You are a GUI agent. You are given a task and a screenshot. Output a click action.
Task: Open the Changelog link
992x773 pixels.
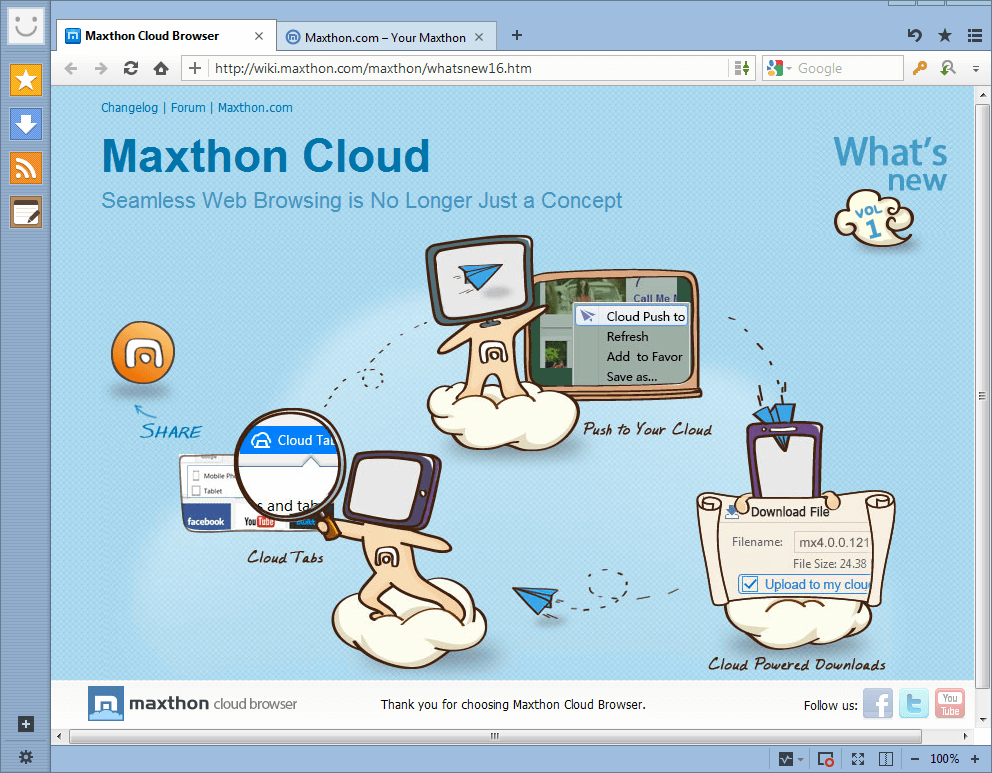pyautogui.click(x=130, y=108)
